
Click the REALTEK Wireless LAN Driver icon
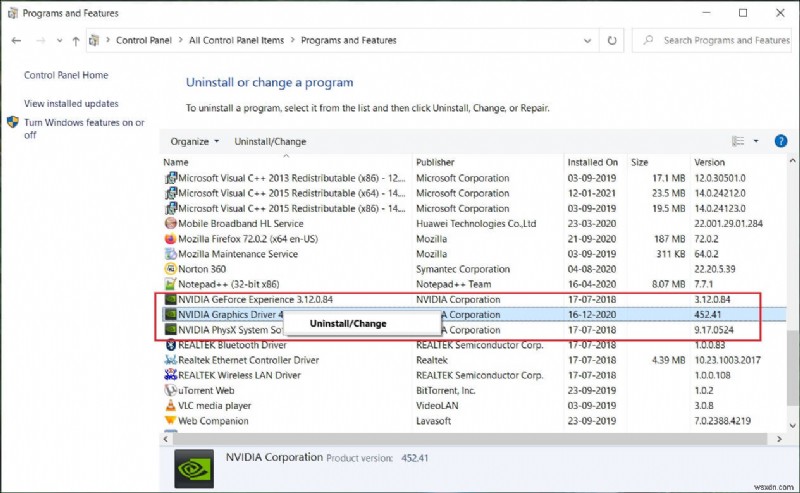(x=170, y=375)
